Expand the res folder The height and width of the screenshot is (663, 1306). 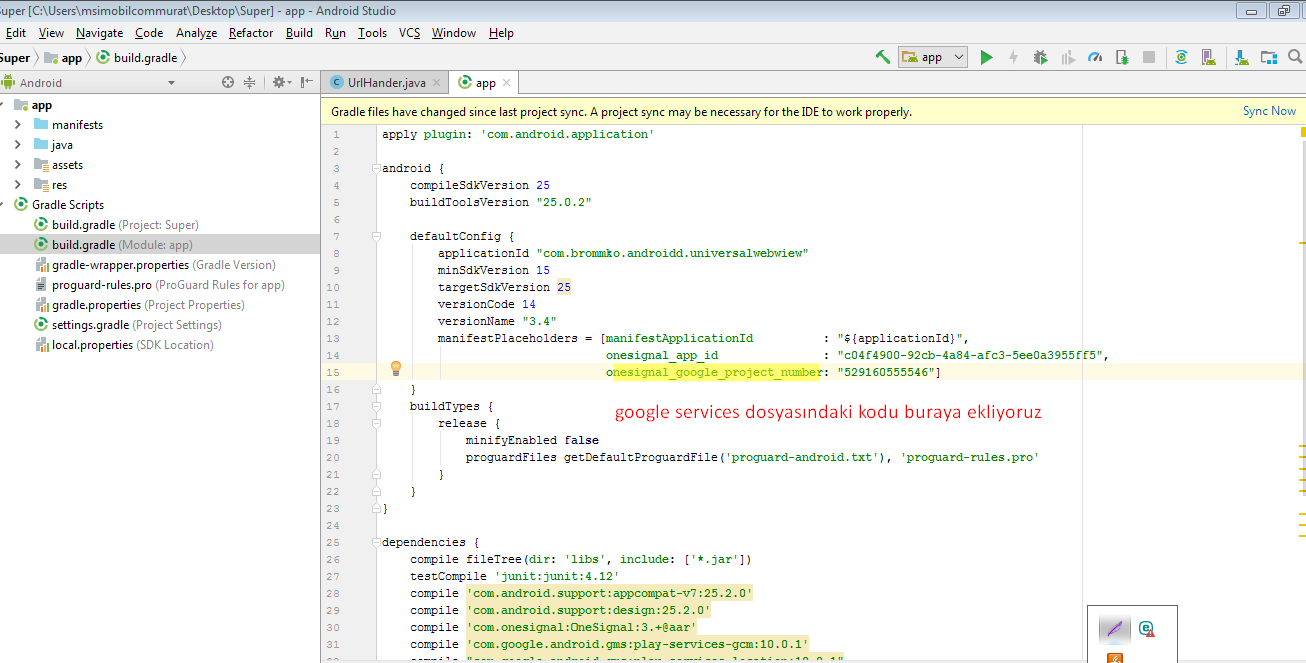(x=17, y=185)
